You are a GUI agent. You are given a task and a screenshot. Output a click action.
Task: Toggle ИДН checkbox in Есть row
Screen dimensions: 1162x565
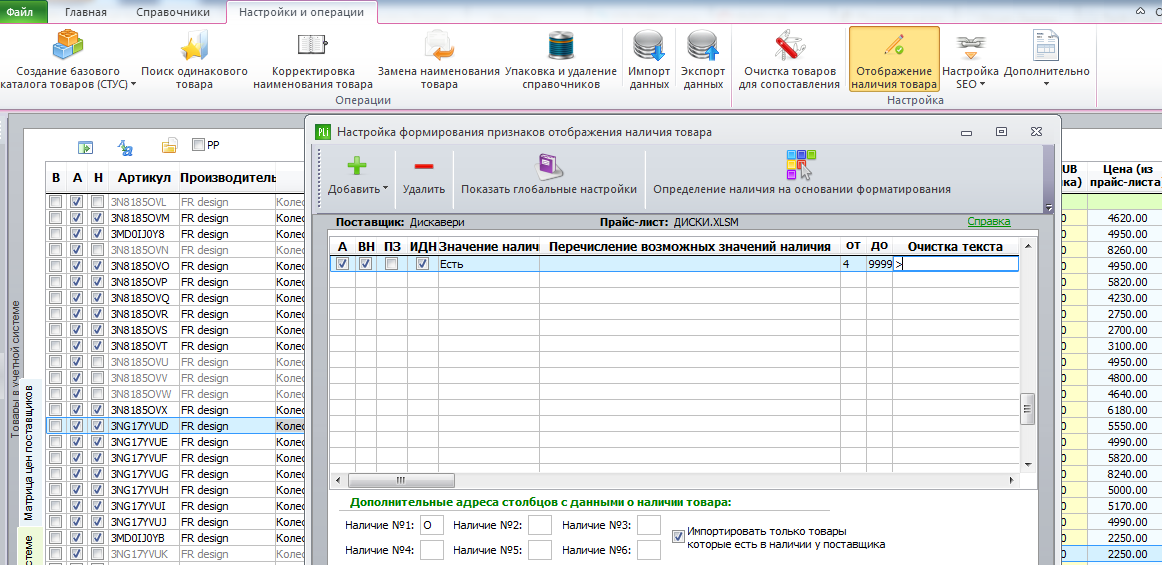point(422,263)
